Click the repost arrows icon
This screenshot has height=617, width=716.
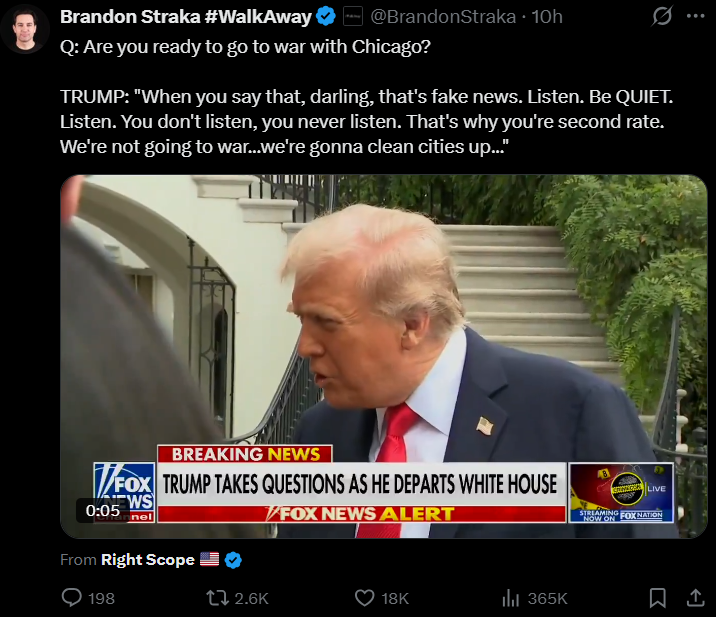click(217, 598)
